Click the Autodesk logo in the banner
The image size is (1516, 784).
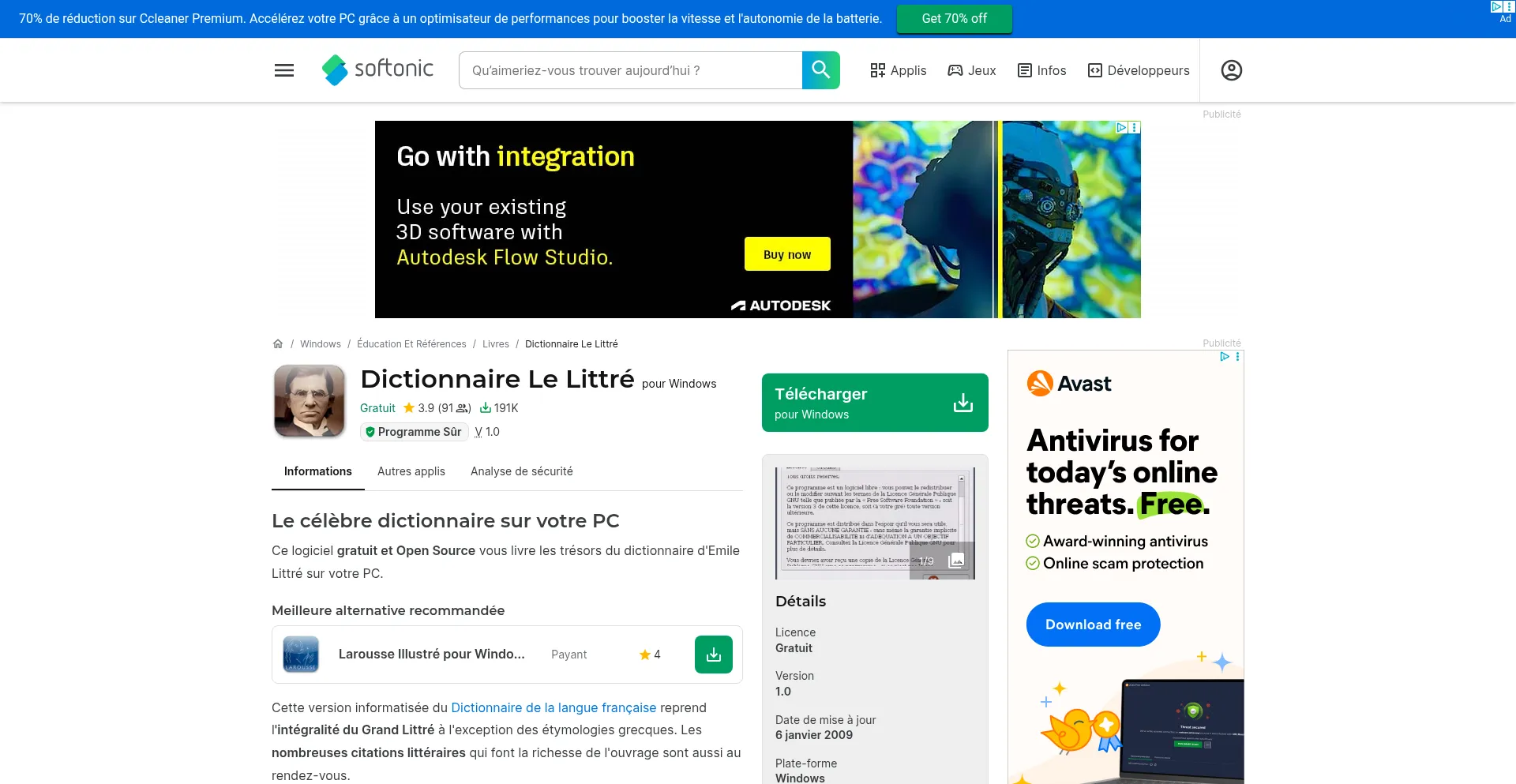(781, 306)
